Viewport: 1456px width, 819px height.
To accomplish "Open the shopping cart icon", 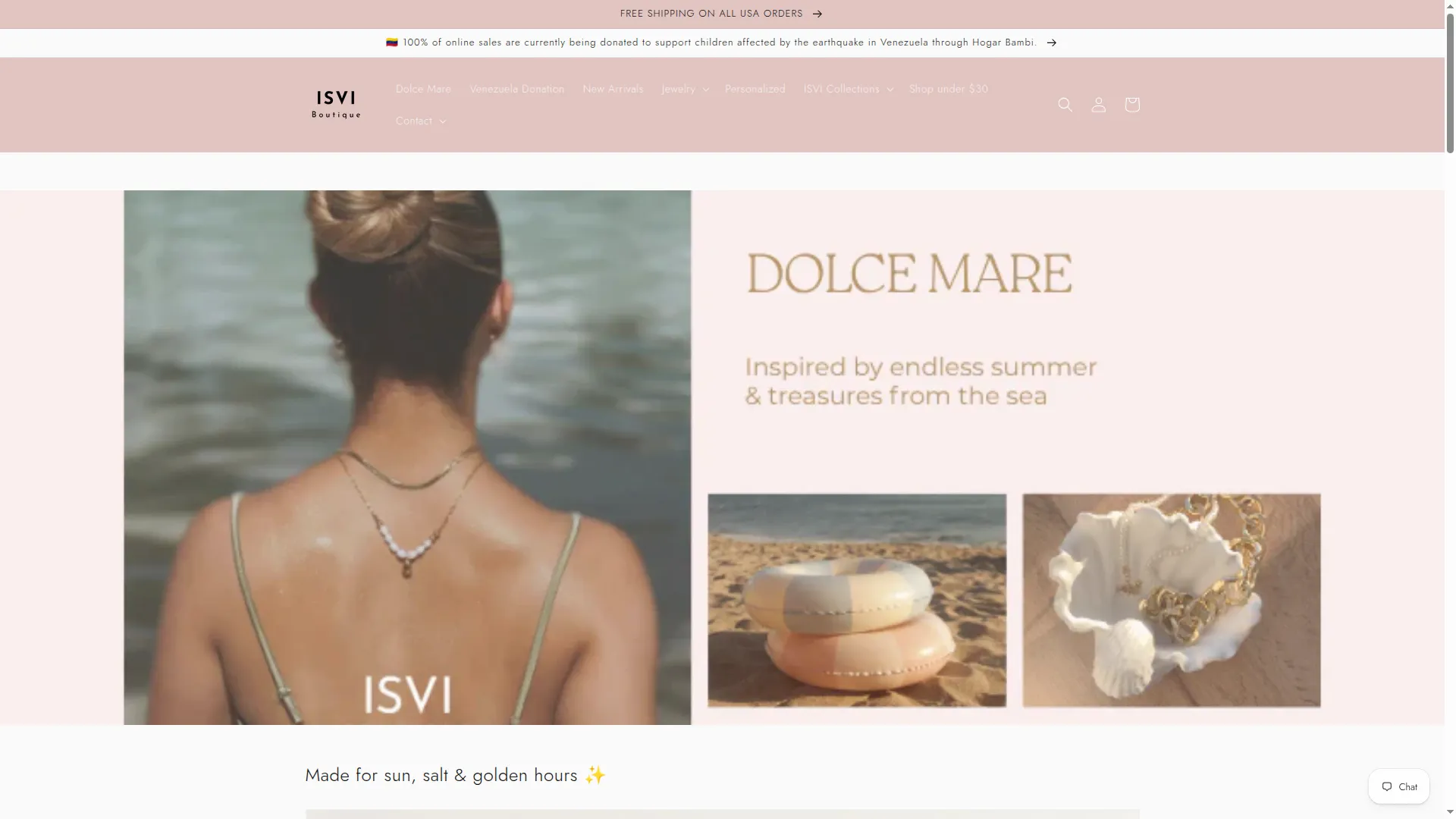I will pyautogui.click(x=1131, y=105).
